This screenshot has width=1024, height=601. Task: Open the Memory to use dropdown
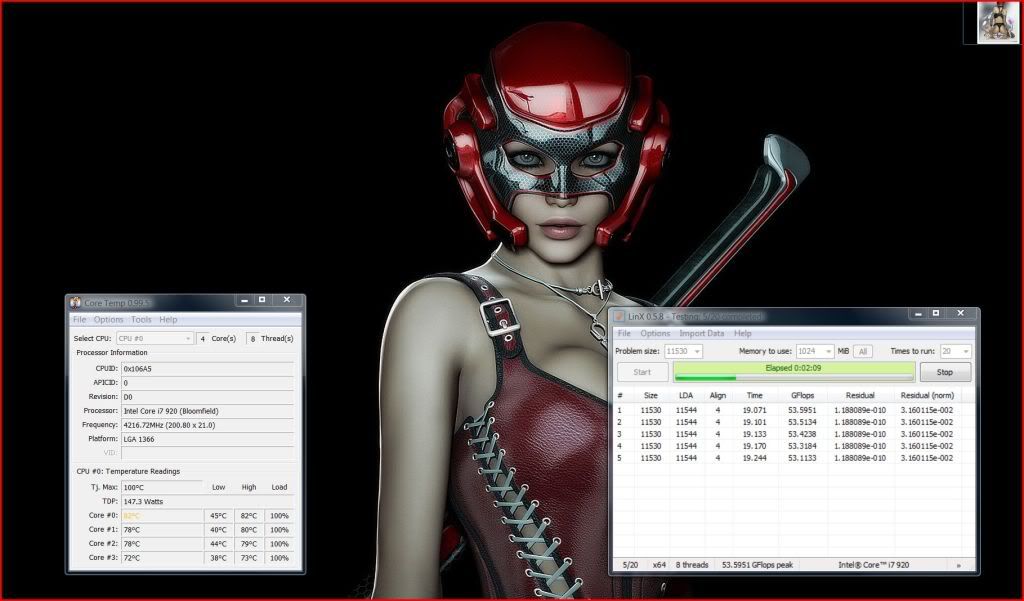pos(814,351)
